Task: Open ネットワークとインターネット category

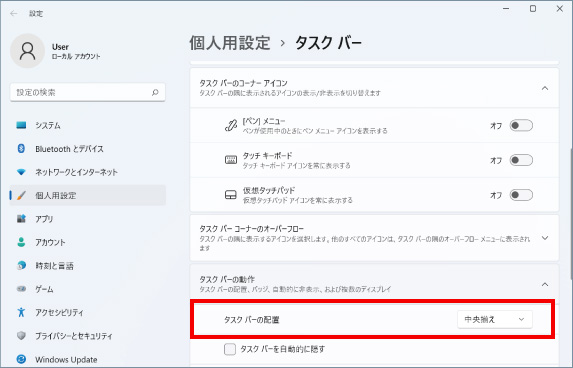Action: coord(88,172)
